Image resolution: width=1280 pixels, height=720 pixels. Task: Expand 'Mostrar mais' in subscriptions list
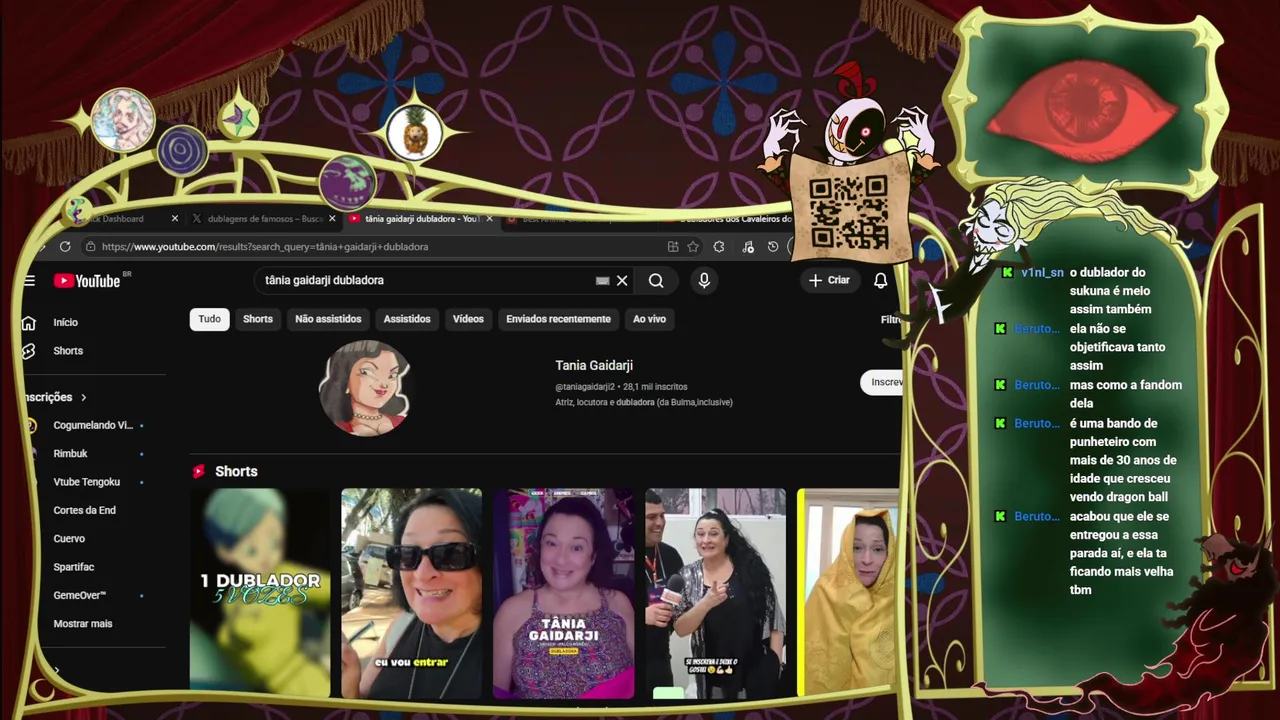[83, 624]
